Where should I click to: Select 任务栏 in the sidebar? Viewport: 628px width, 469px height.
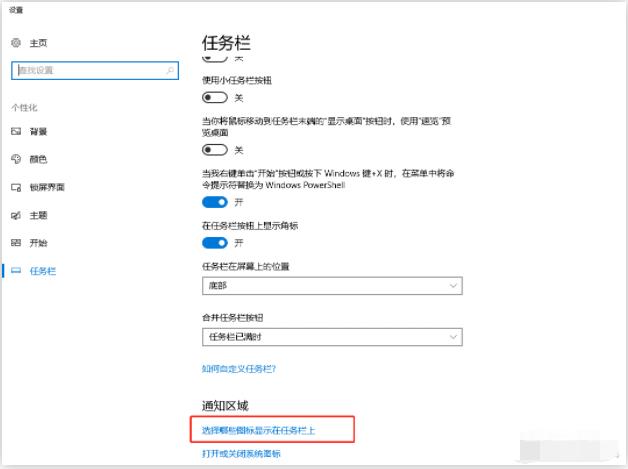click(43, 271)
